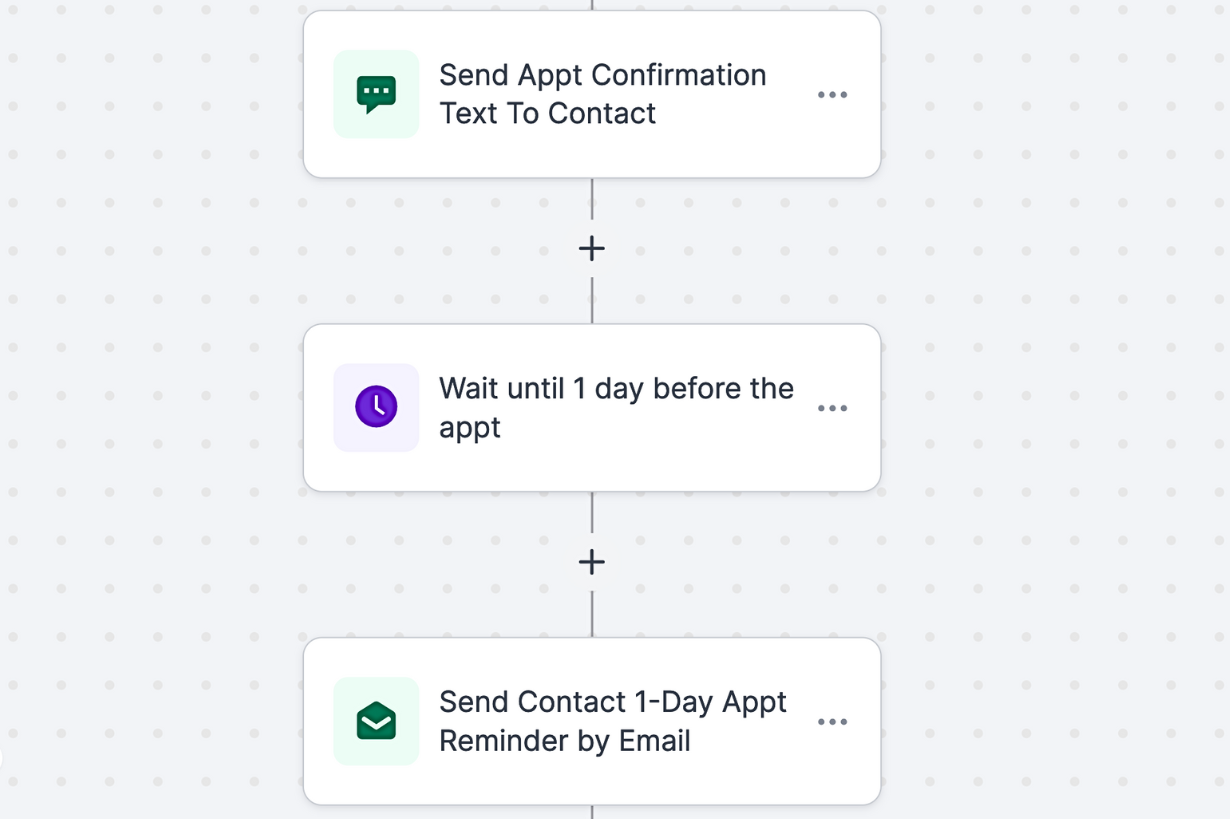Click the connector line above the confirmation text card
Screen dimensions: 1230x819
[592, 4]
